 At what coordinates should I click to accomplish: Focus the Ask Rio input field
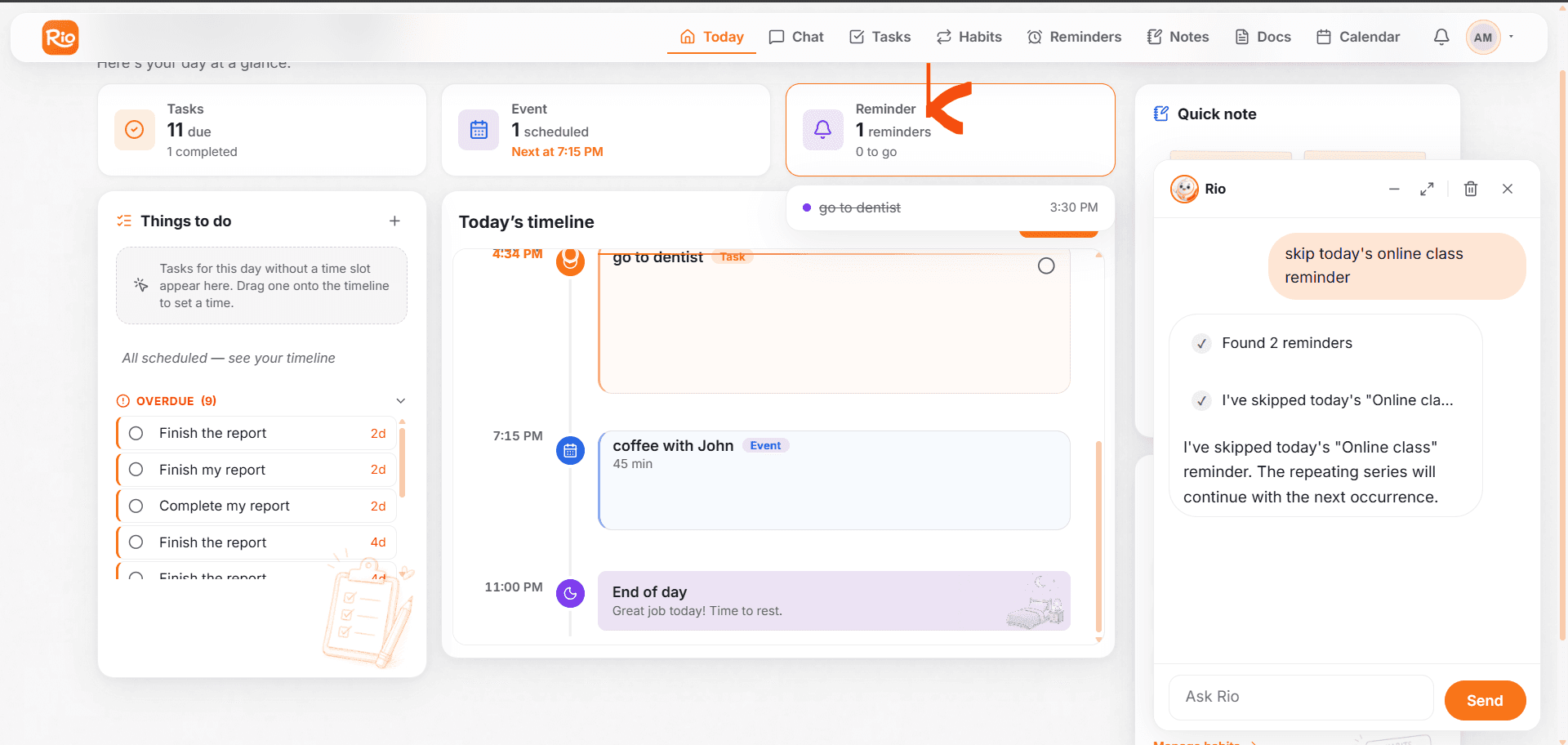point(1301,697)
